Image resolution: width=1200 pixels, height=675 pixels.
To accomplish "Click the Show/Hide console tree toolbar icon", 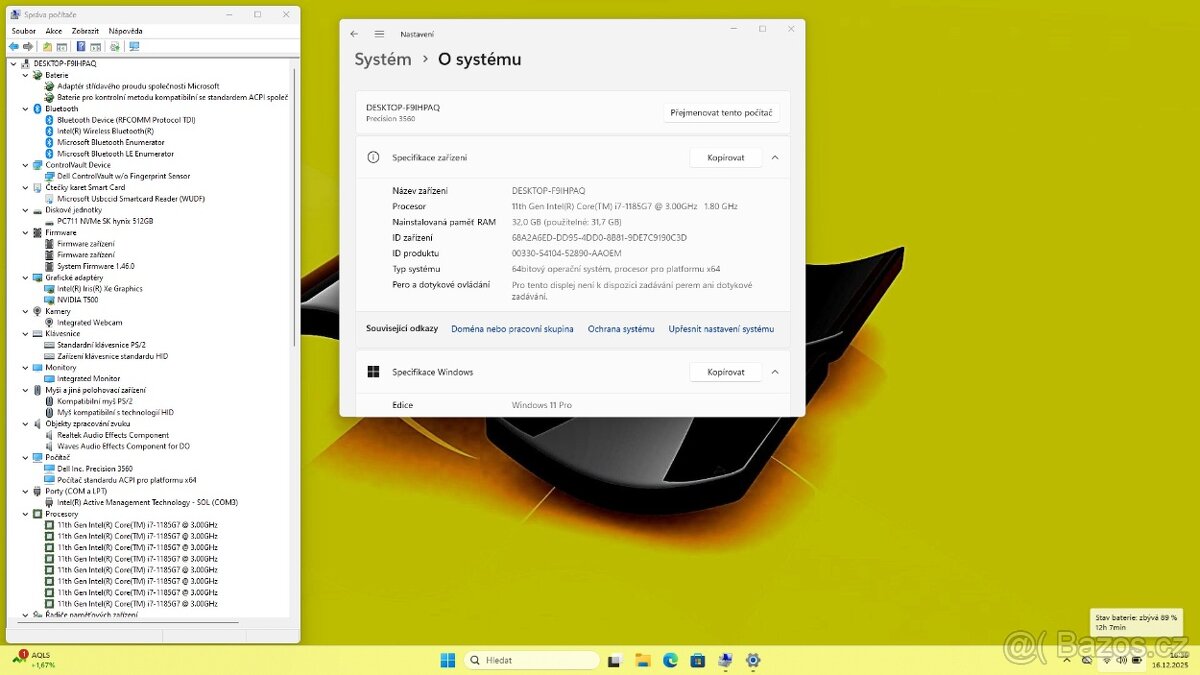I will pos(62,46).
